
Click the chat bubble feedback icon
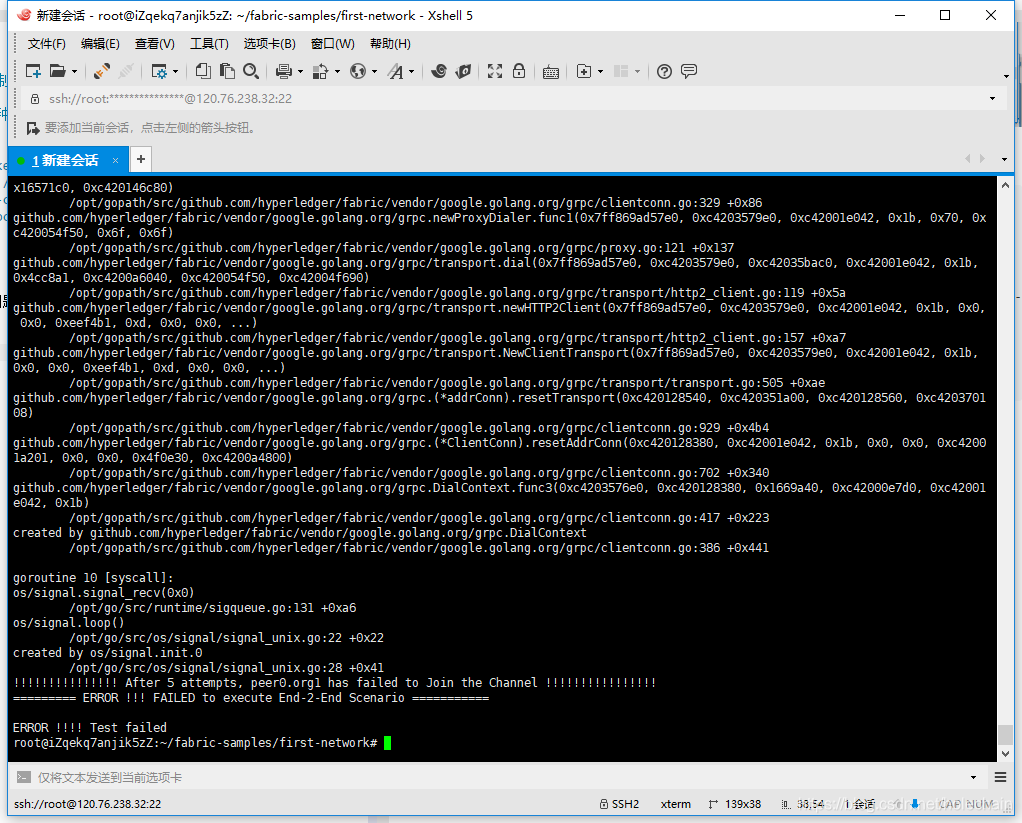[x=689, y=71]
